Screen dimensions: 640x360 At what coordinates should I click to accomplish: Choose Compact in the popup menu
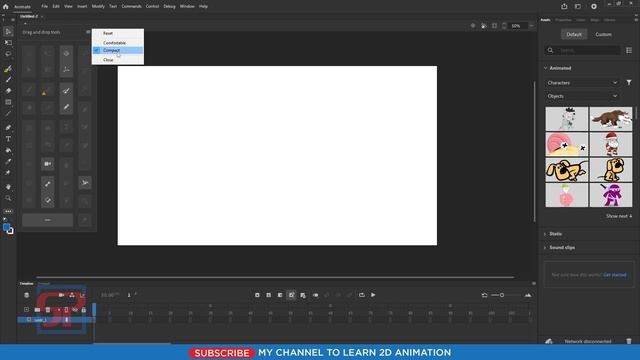pyautogui.click(x=118, y=50)
